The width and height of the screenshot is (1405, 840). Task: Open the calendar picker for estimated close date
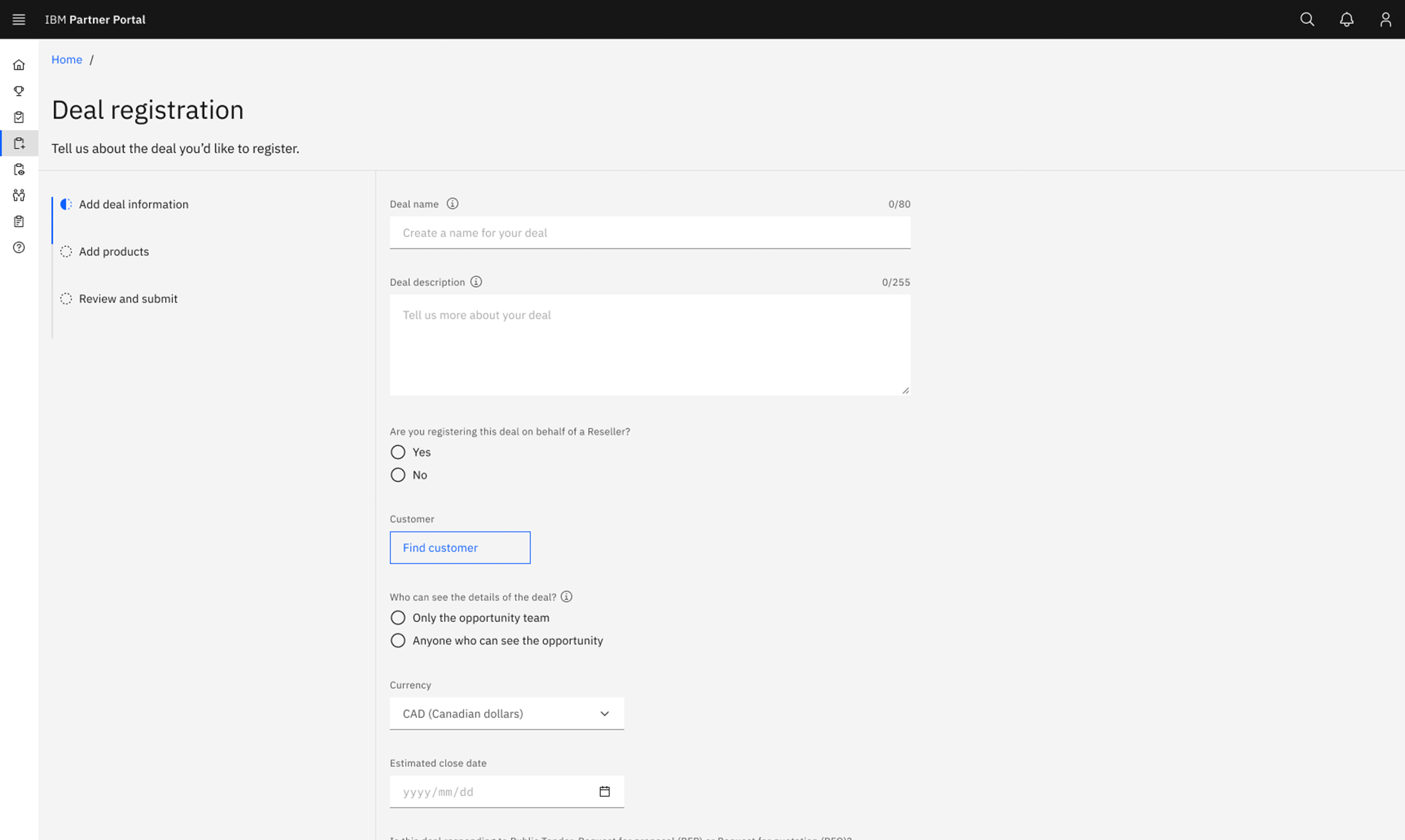[x=605, y=791]
